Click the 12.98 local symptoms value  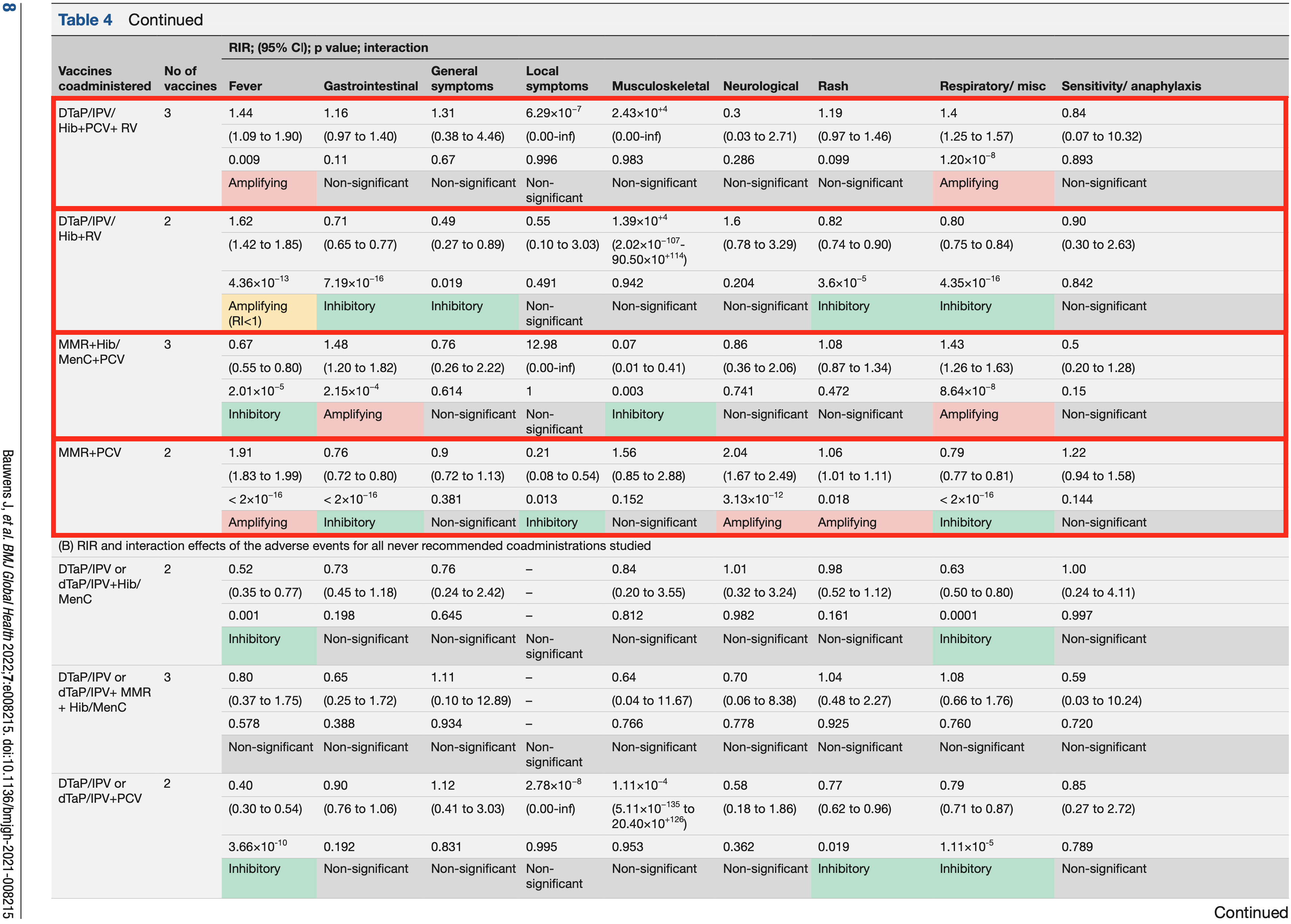[x=541, y=344]
